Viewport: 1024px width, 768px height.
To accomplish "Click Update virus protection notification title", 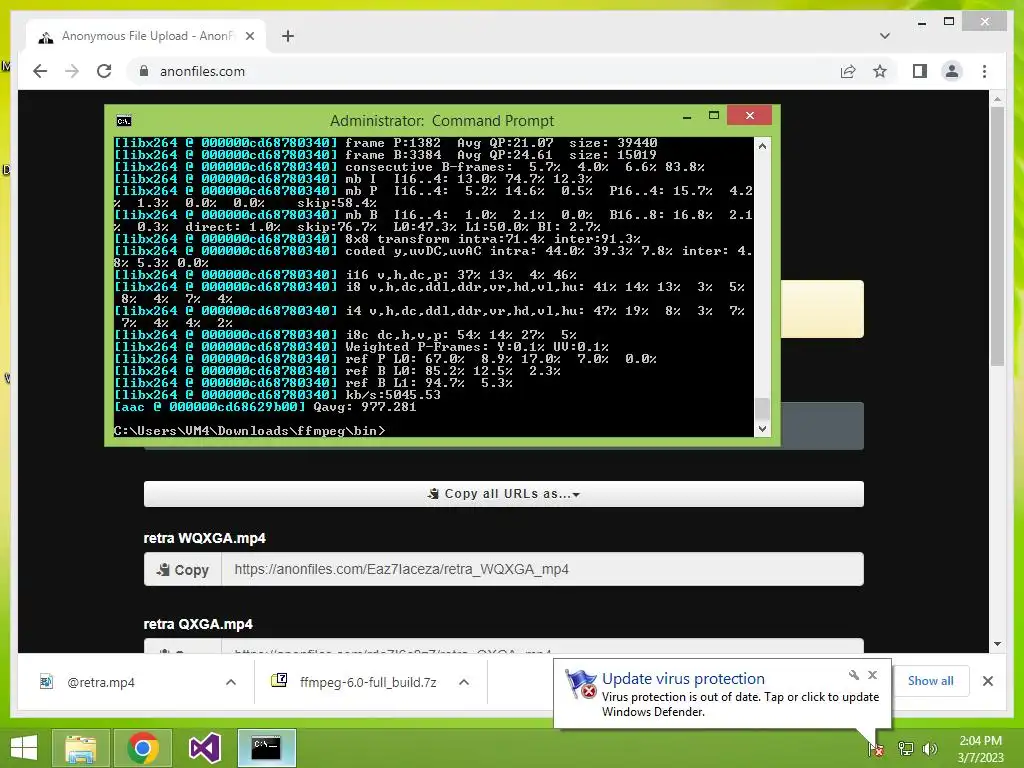I will 683,679.
